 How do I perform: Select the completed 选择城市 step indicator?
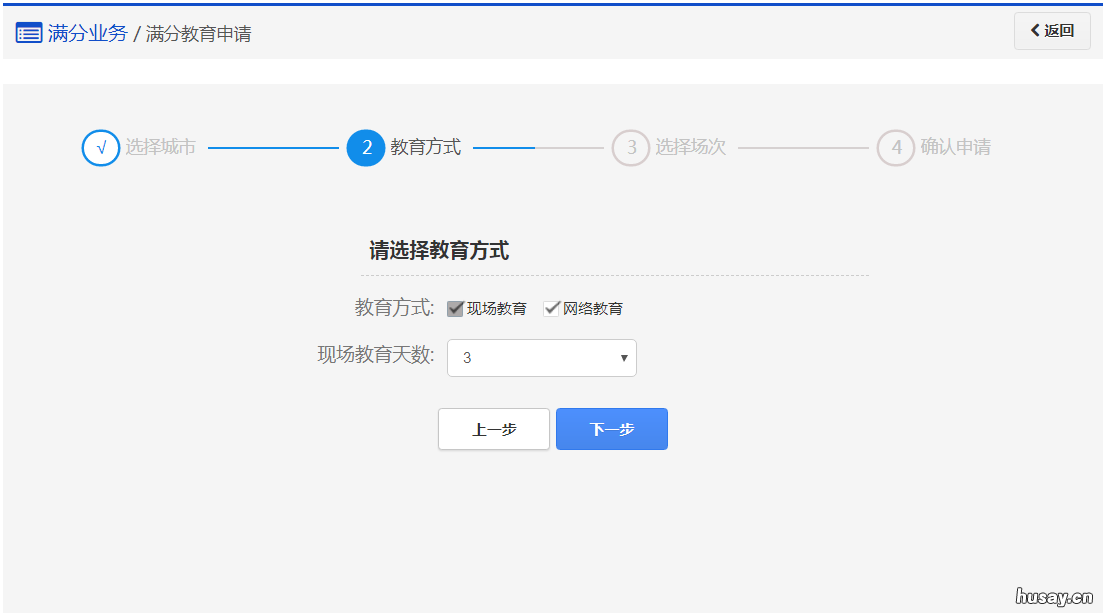pos(100,147)
